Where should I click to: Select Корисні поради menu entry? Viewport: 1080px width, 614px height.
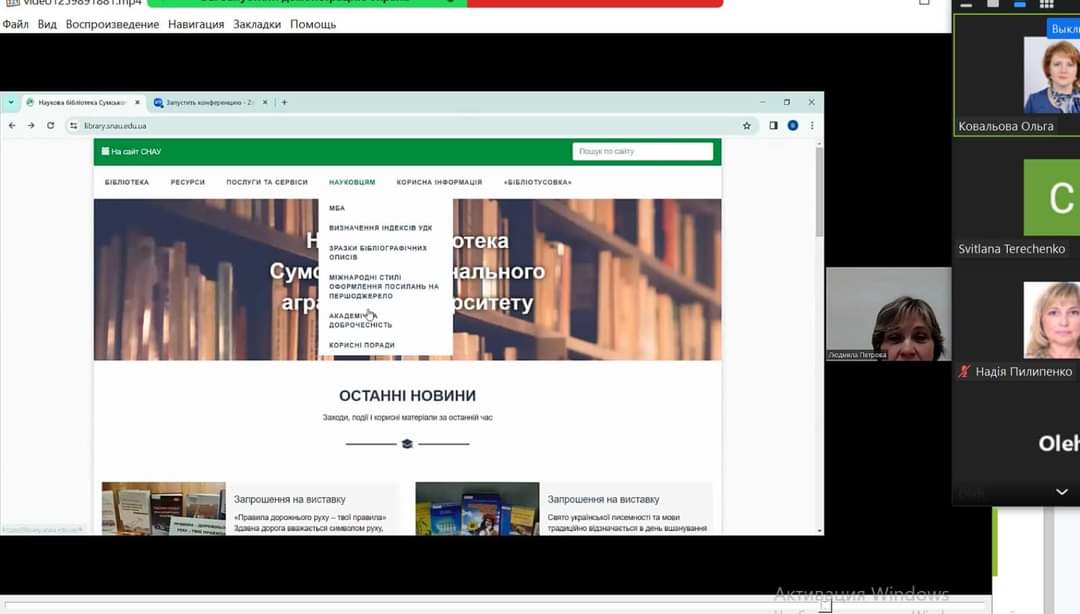(362, 345)
